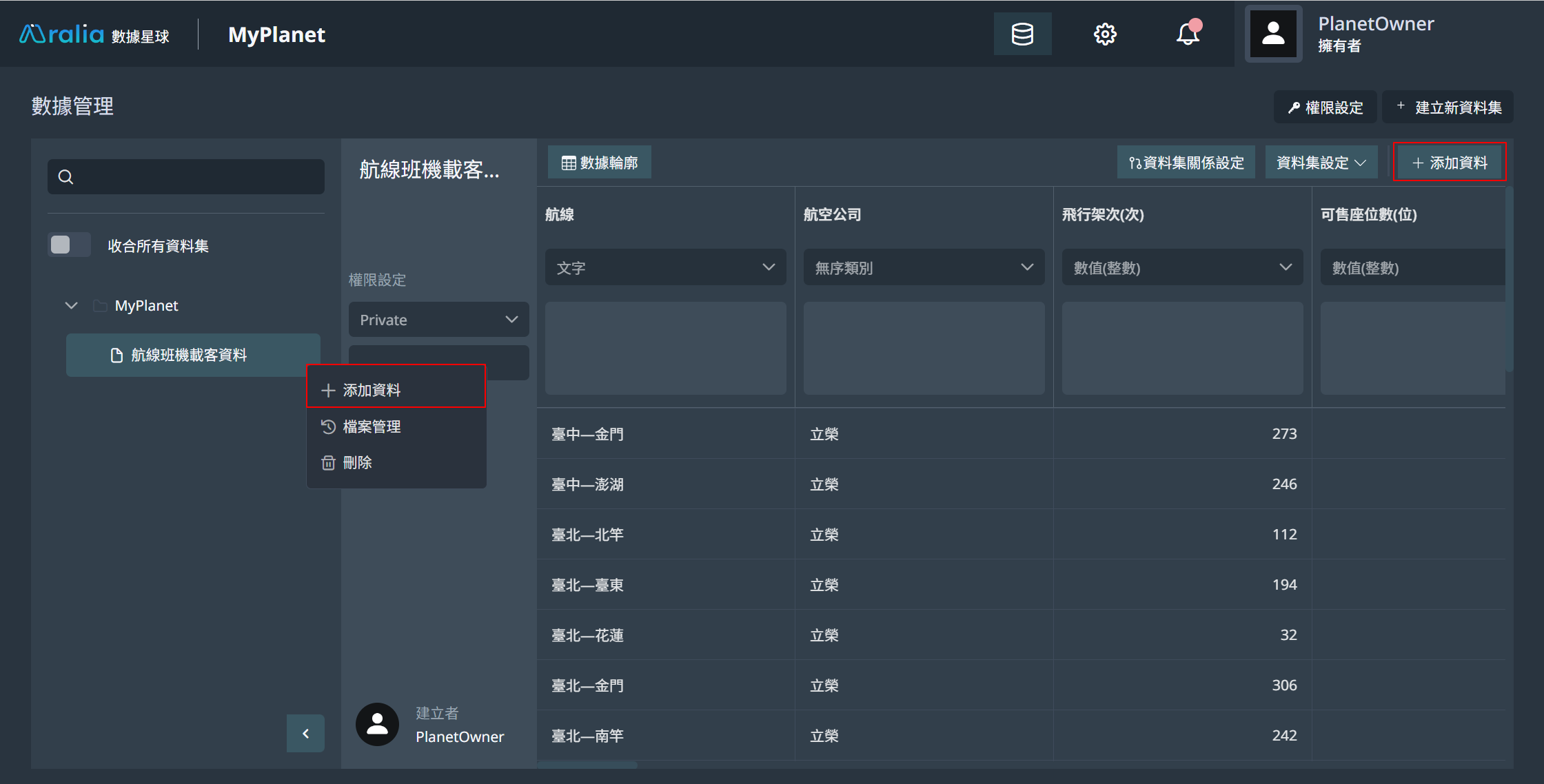This screenshot has height=784, width=1544.
Task: Collapse sidebar with left arrow button
Action: [x=305, y=734]
